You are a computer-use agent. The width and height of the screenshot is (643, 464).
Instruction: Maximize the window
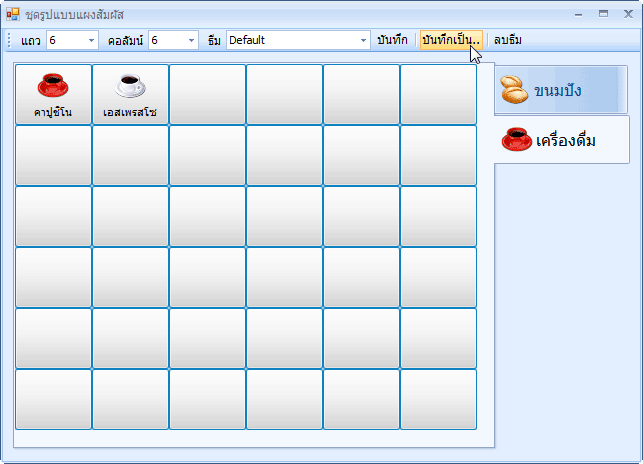click(603, 14)
